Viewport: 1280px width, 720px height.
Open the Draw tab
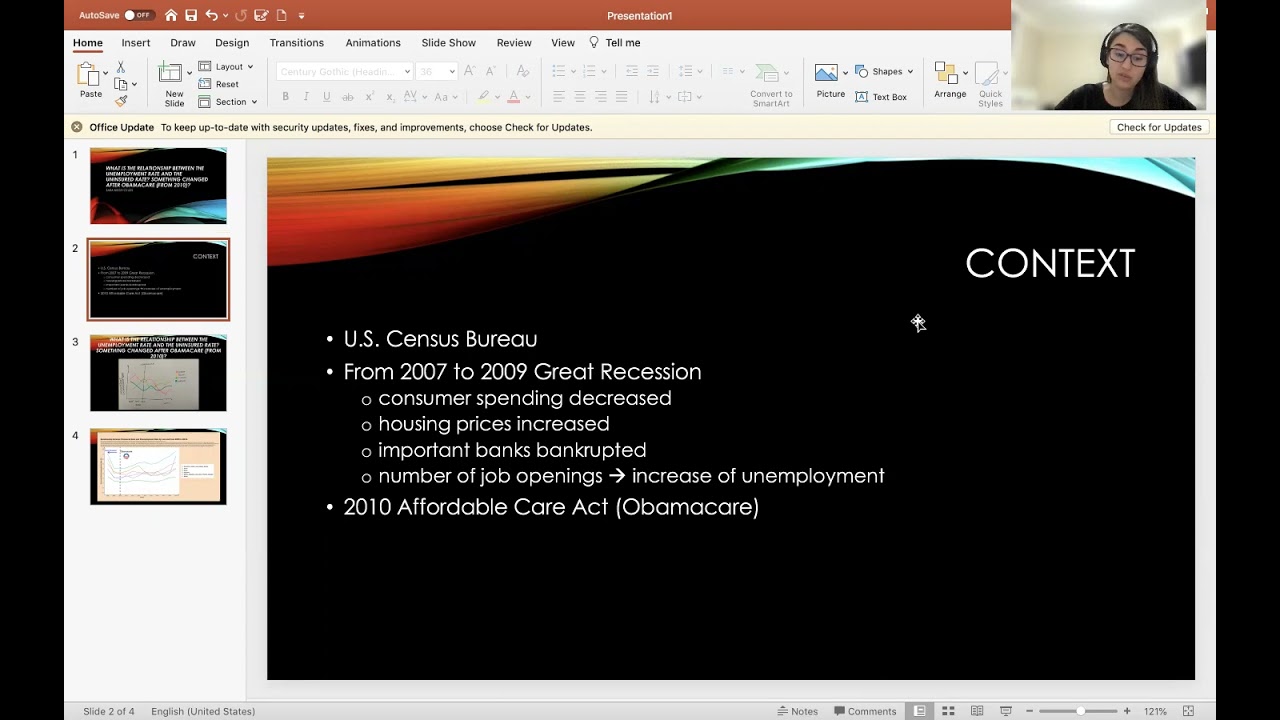pyautogui.click(x=183, y=43)
